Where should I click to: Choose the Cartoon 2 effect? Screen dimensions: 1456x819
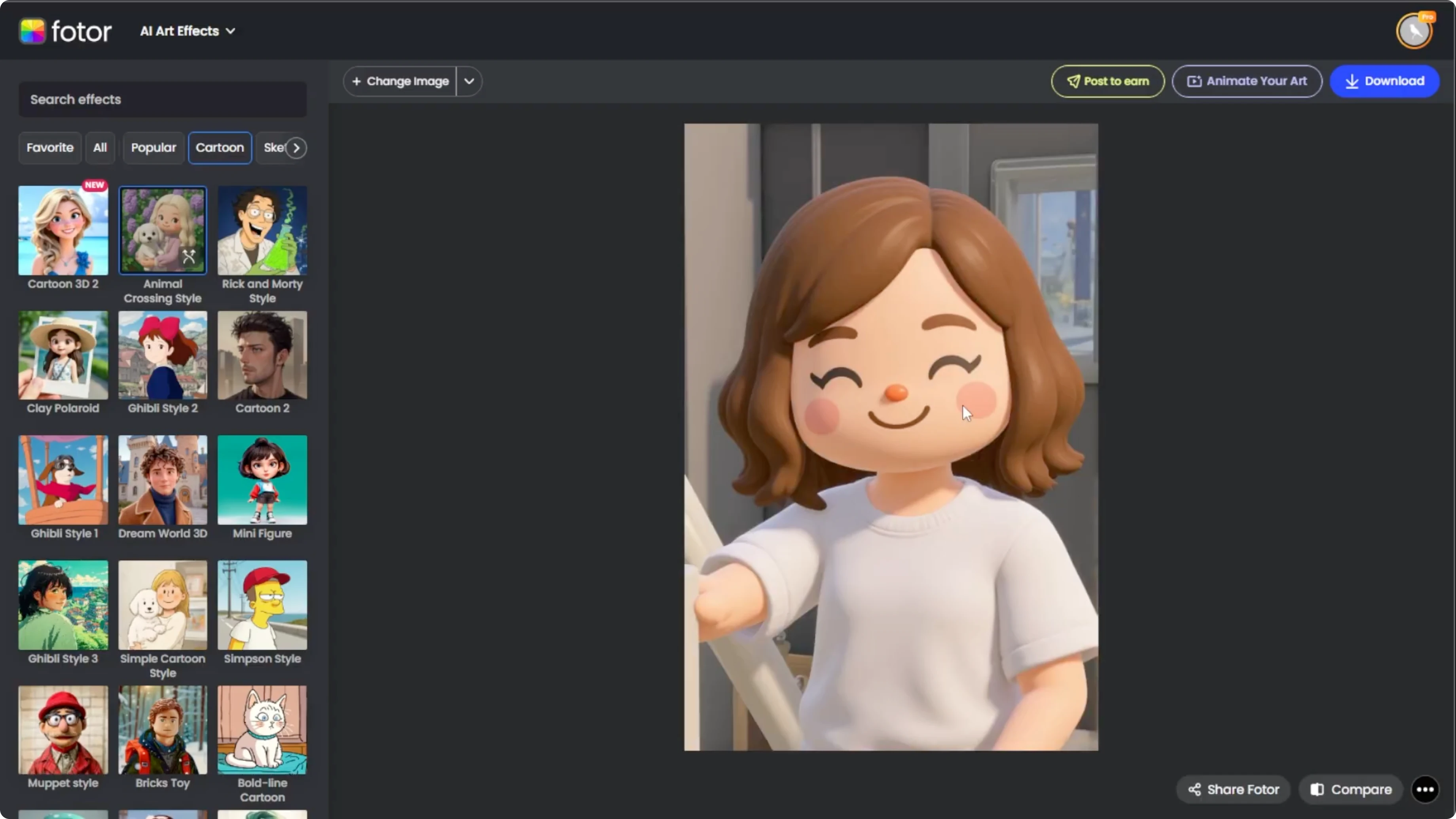[262, 355]
